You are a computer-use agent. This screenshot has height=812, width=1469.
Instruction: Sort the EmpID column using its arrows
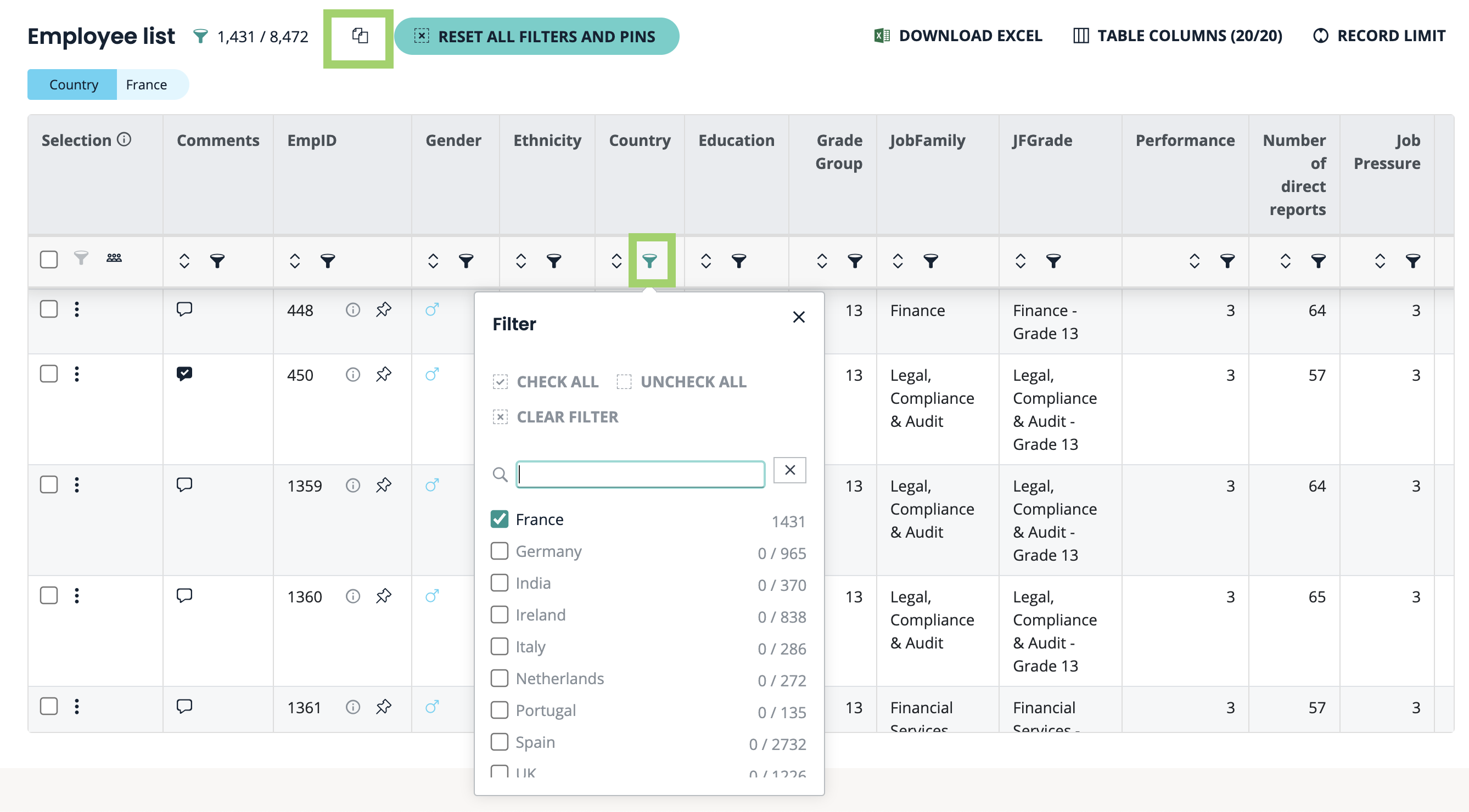tap(295, 261)
